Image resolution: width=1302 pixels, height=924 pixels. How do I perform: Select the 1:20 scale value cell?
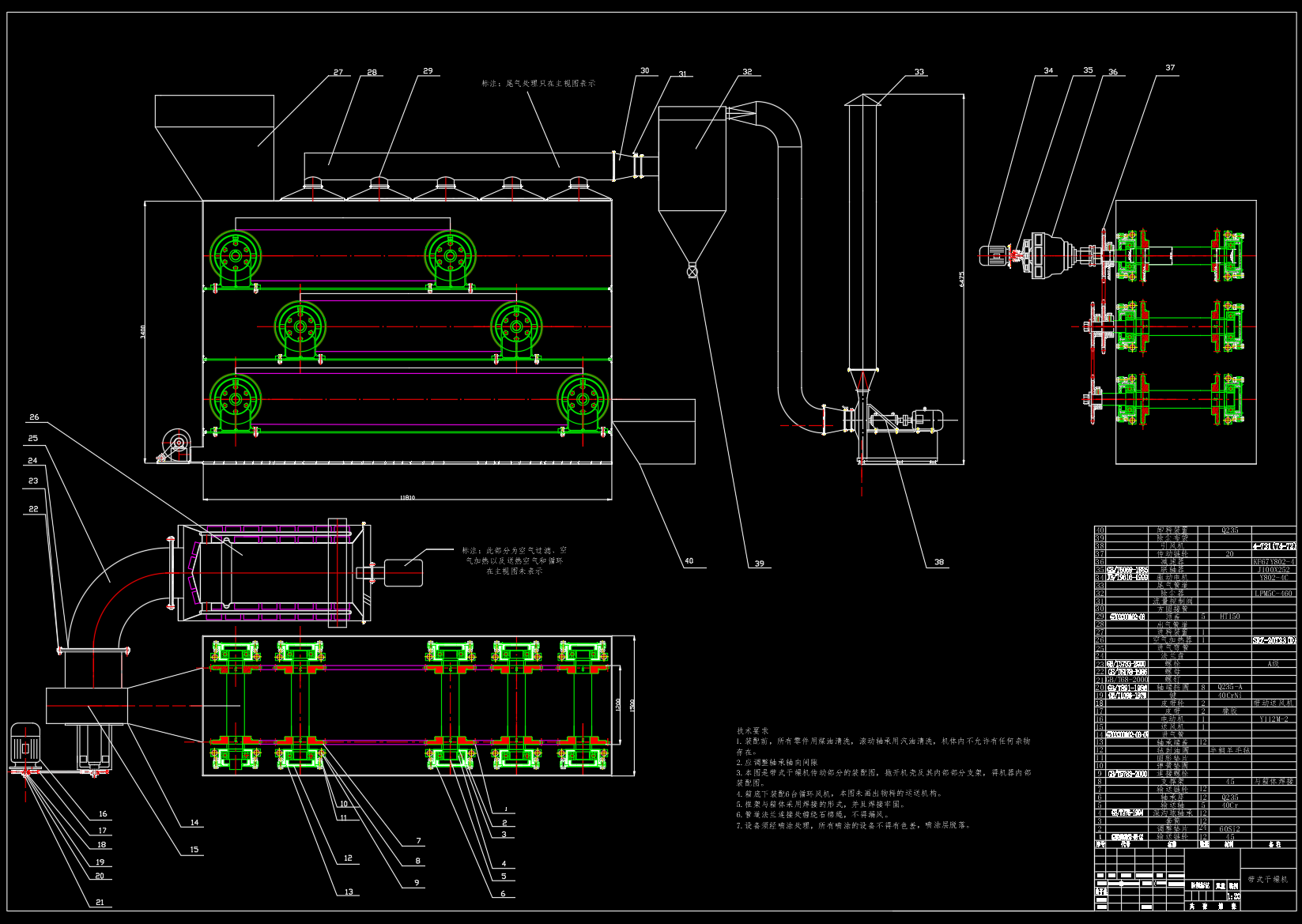tap(1232, 896)
